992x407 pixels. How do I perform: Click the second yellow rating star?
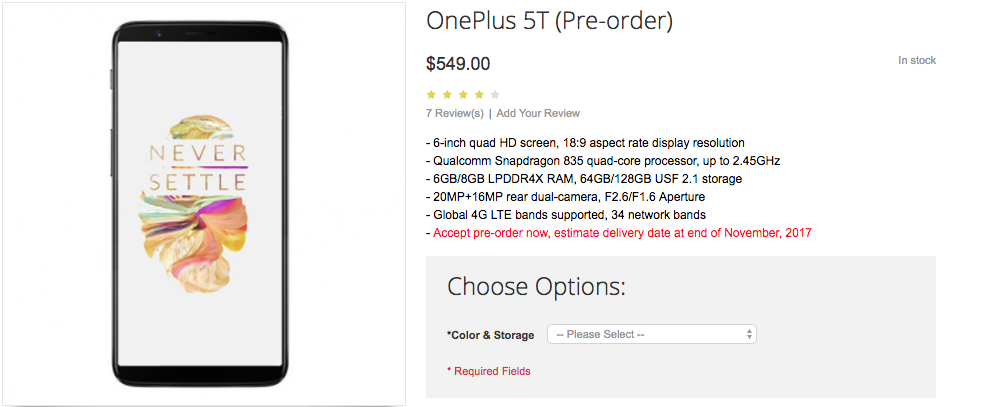point(447,94)
